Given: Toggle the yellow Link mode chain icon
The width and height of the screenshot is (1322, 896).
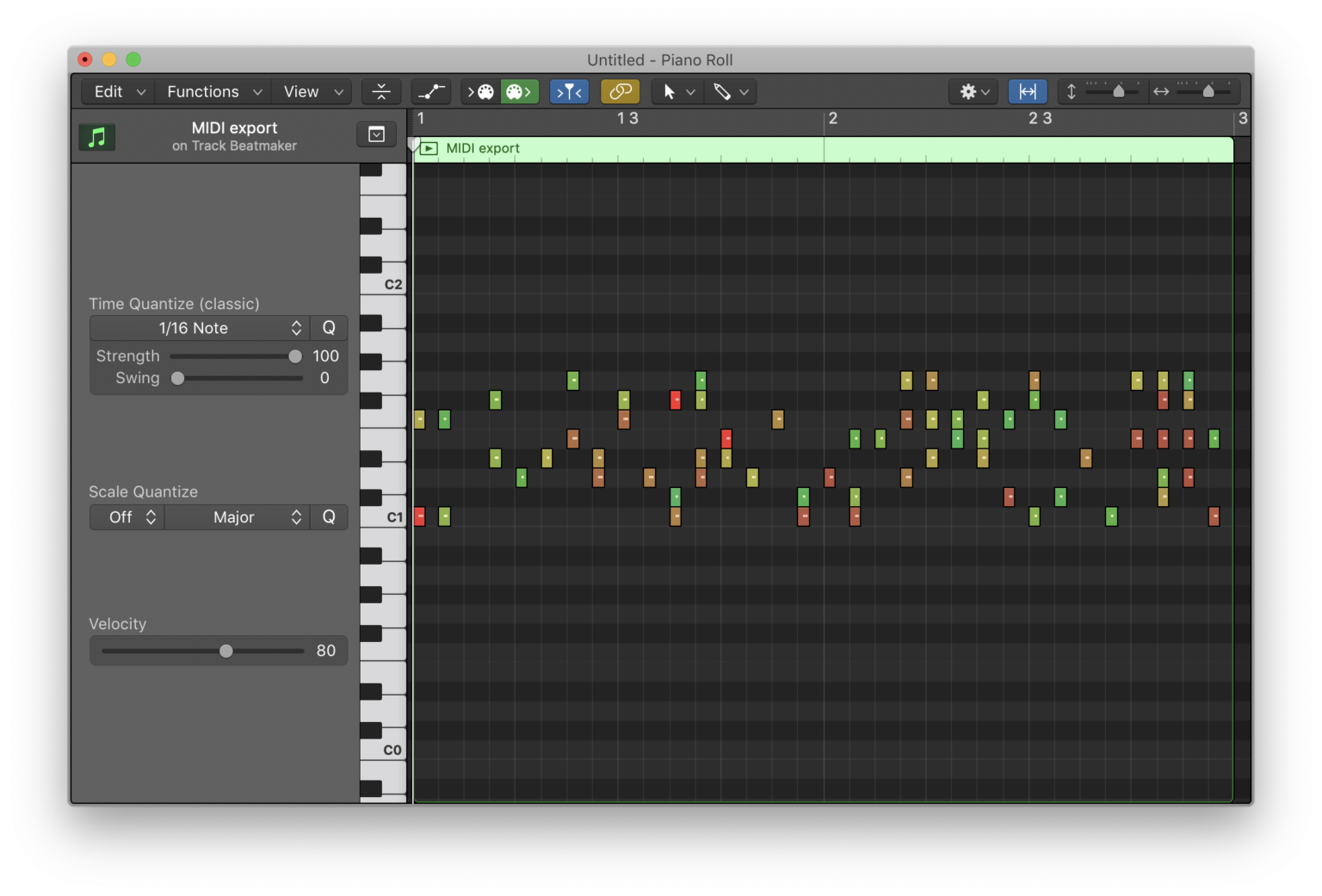Looking at the screenshot, I should pos(620,91).
